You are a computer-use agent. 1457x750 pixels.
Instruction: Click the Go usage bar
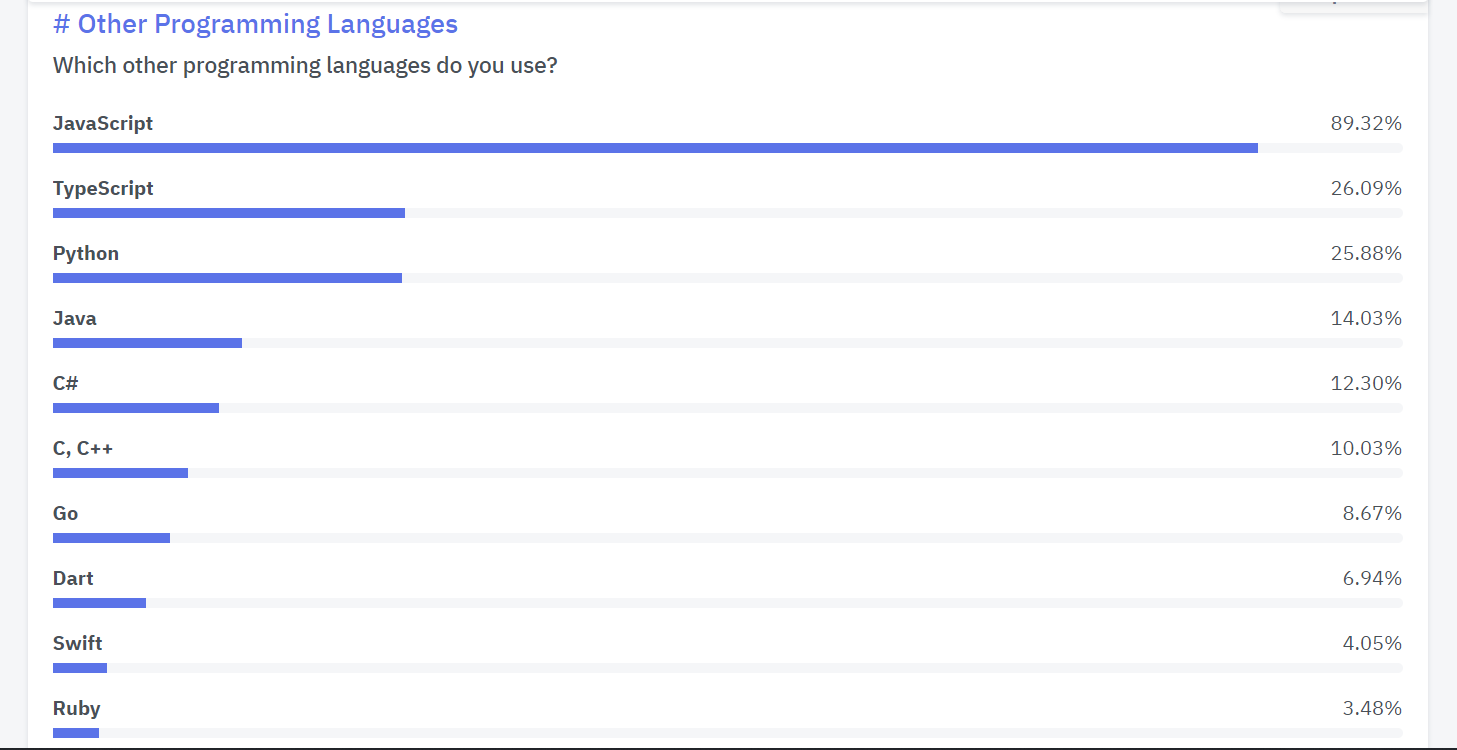(727, 538)
